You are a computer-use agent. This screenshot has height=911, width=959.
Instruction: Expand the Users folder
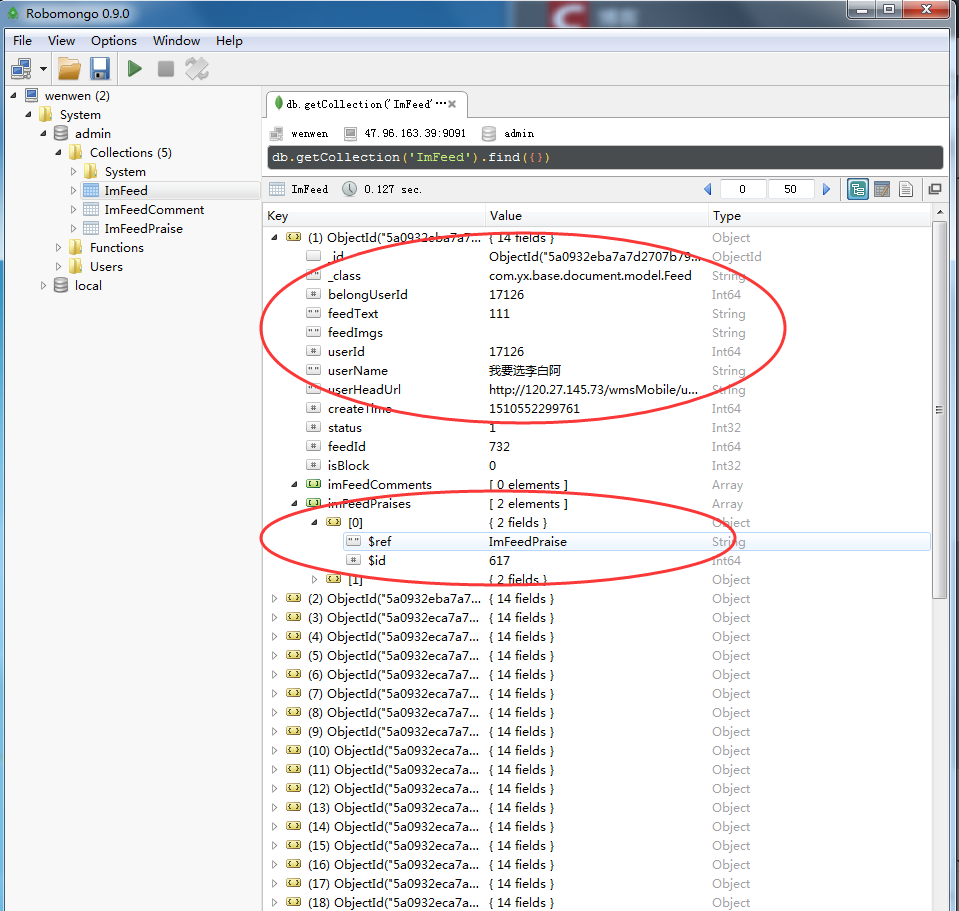click(58, 267)
